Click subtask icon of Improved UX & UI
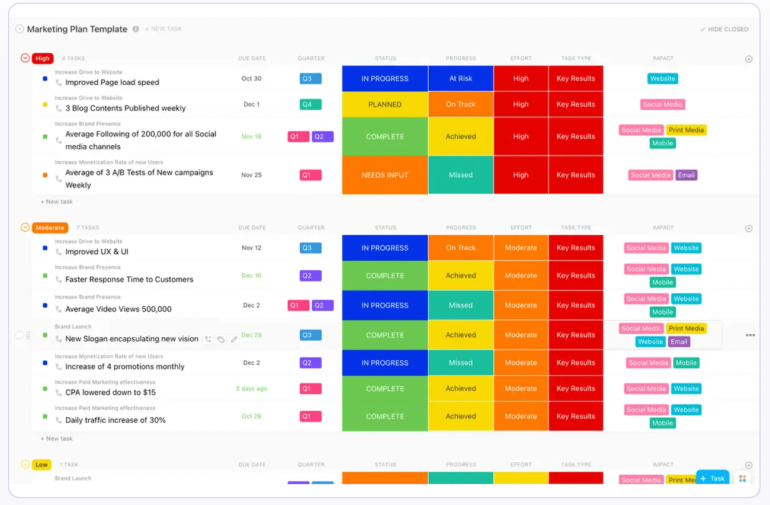Screen dimensions: 770x505 click(59, 252)
